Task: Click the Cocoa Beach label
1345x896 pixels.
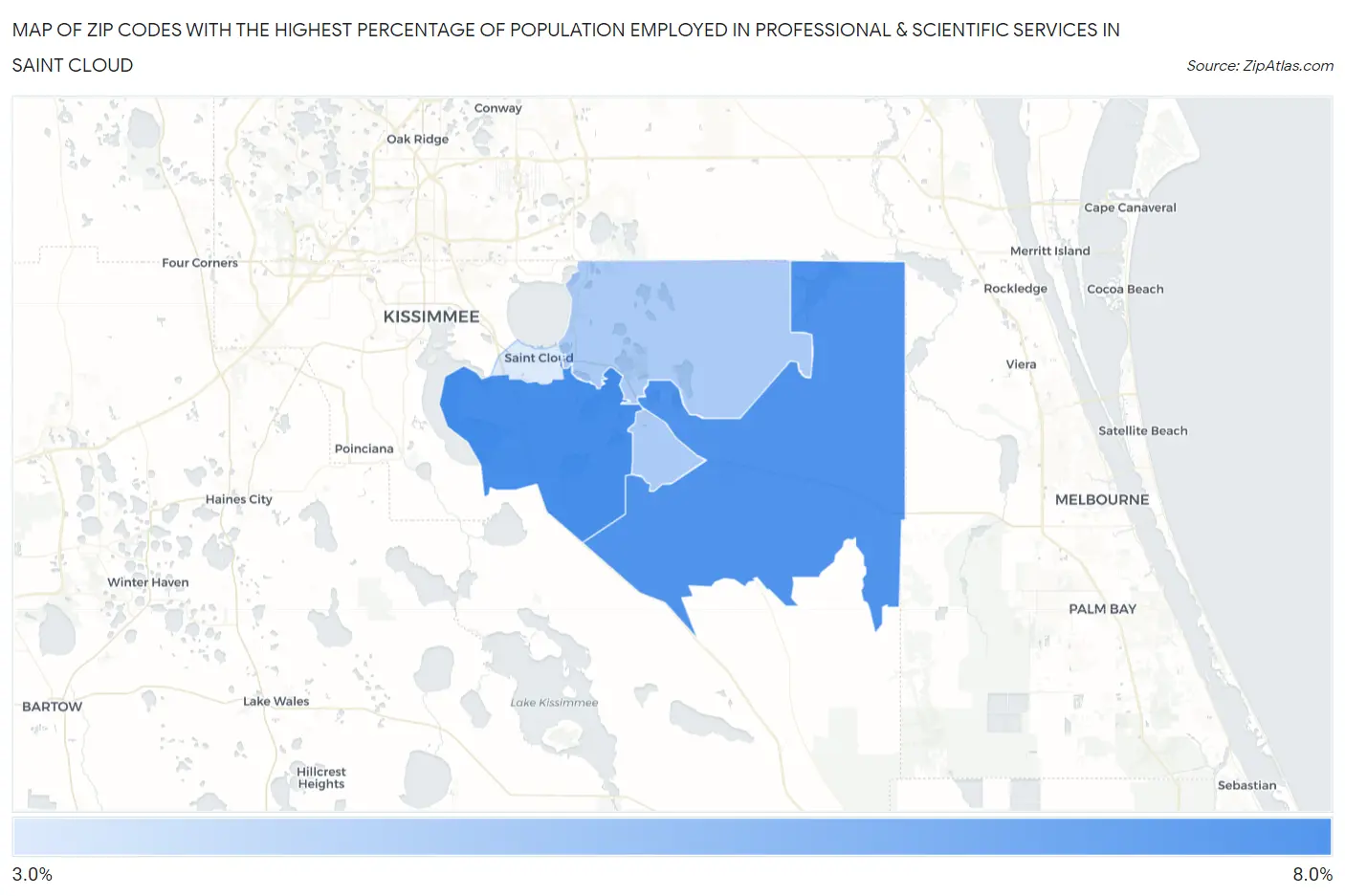Action: 1125,289
